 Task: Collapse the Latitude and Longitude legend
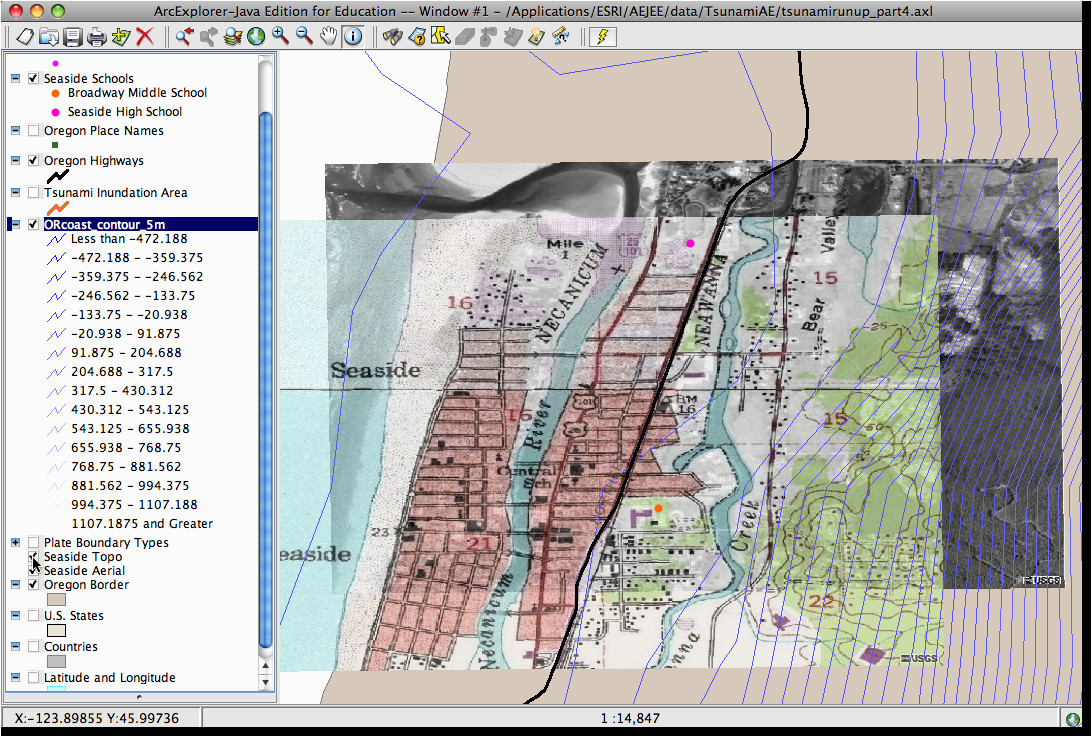coord(15,677)
